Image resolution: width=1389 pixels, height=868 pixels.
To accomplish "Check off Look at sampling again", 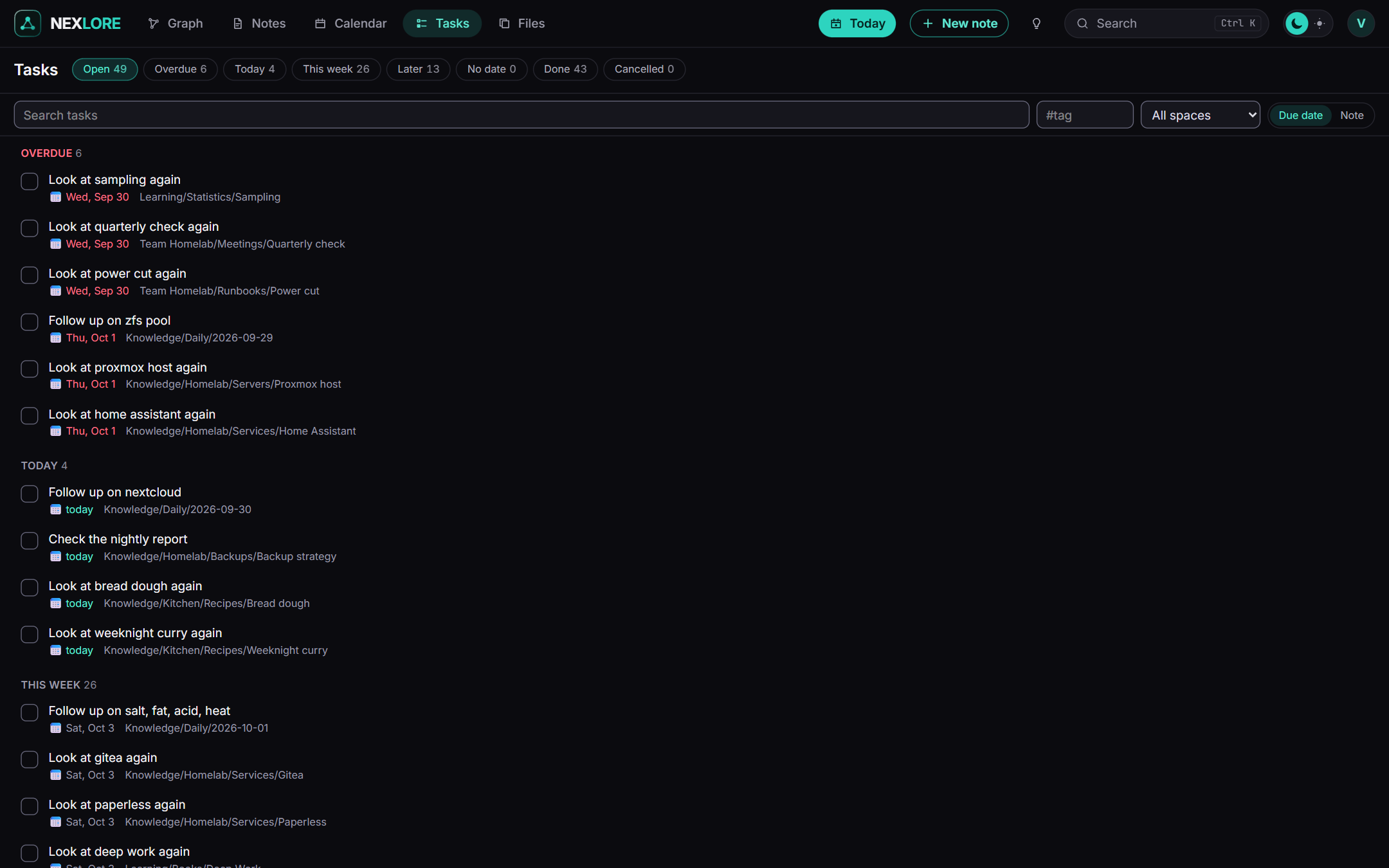I will click(30, 181).
